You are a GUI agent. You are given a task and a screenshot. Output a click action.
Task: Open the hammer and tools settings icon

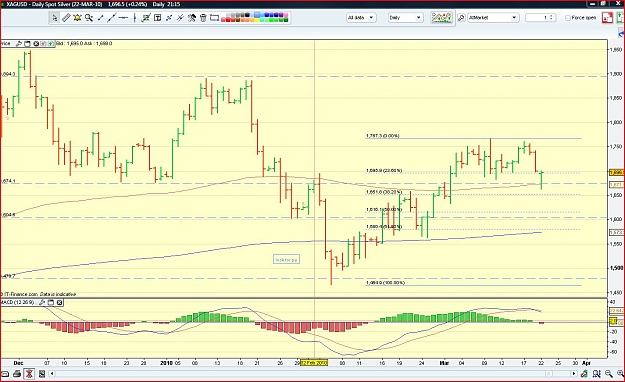pos(192,18)
